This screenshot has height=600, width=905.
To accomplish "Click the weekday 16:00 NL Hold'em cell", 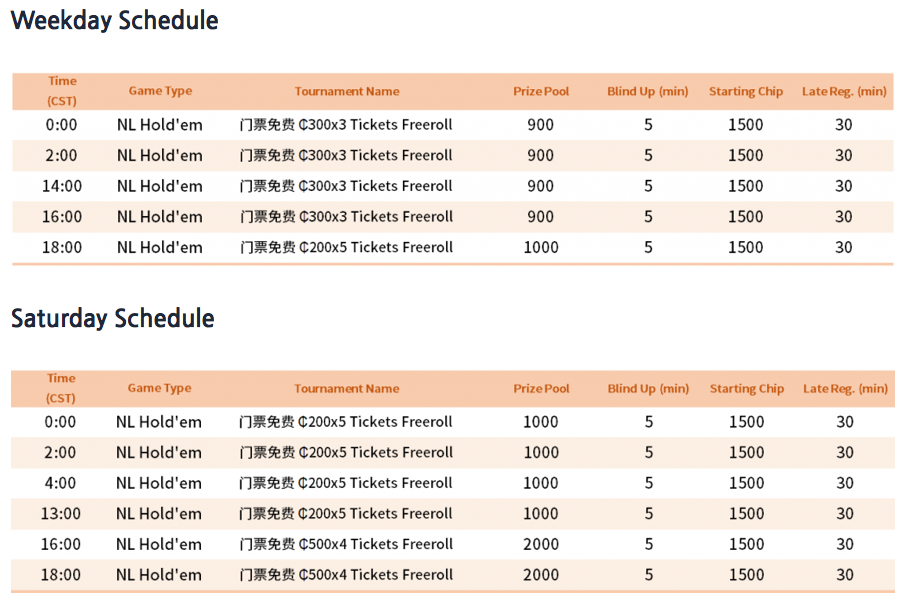I will (159, 217).
